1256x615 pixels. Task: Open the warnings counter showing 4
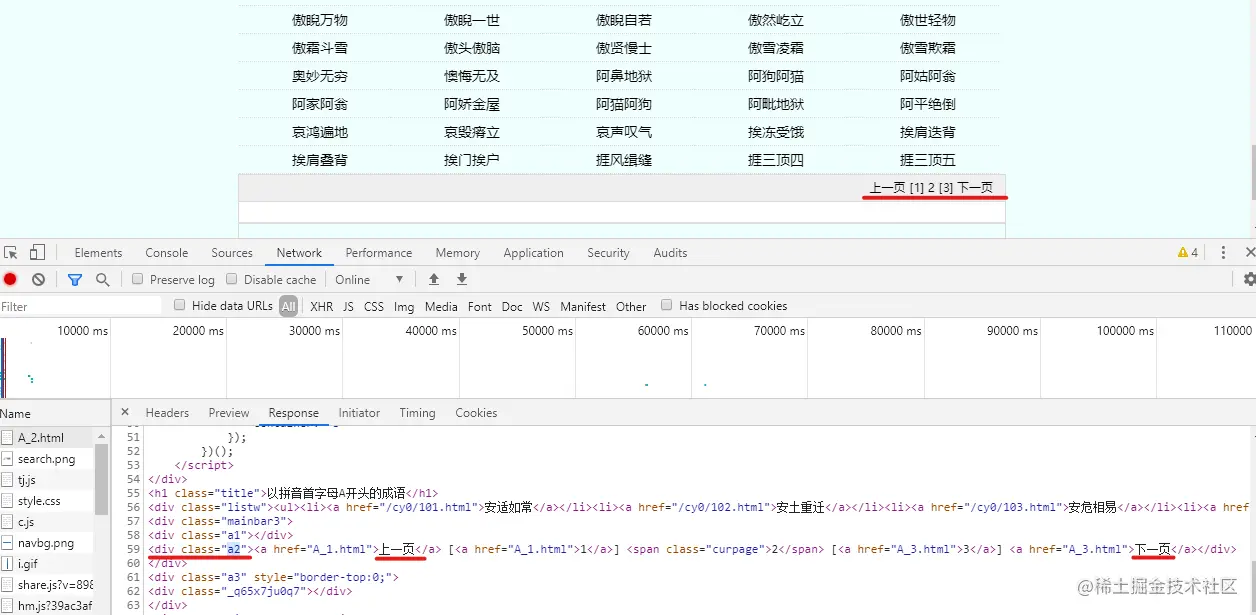click(1188, 253)
